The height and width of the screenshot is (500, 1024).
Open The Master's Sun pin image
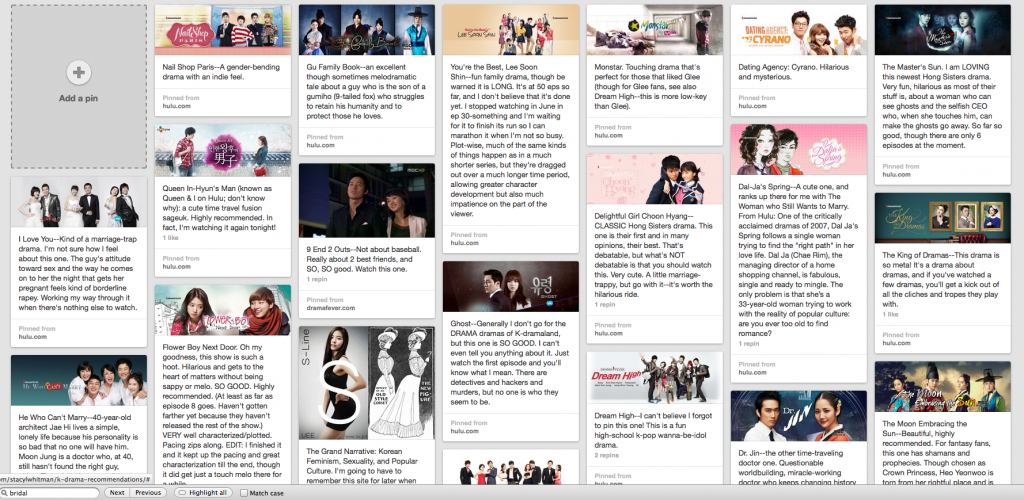(x=942, y=30)
